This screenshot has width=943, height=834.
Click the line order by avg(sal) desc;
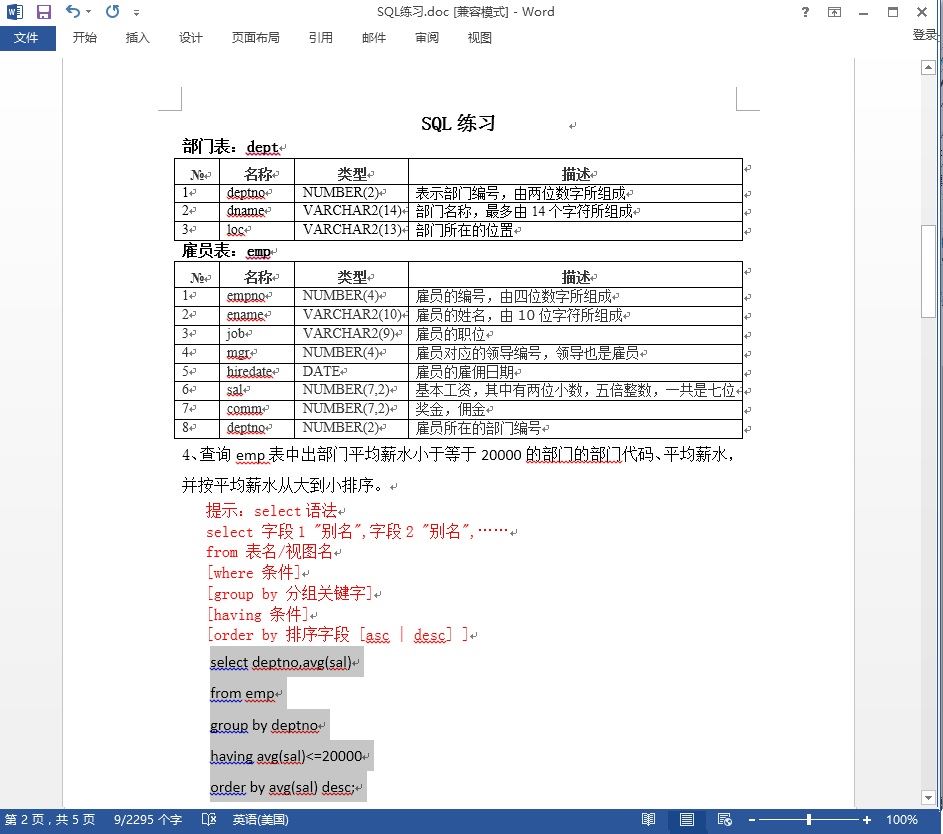pos(283,787)
